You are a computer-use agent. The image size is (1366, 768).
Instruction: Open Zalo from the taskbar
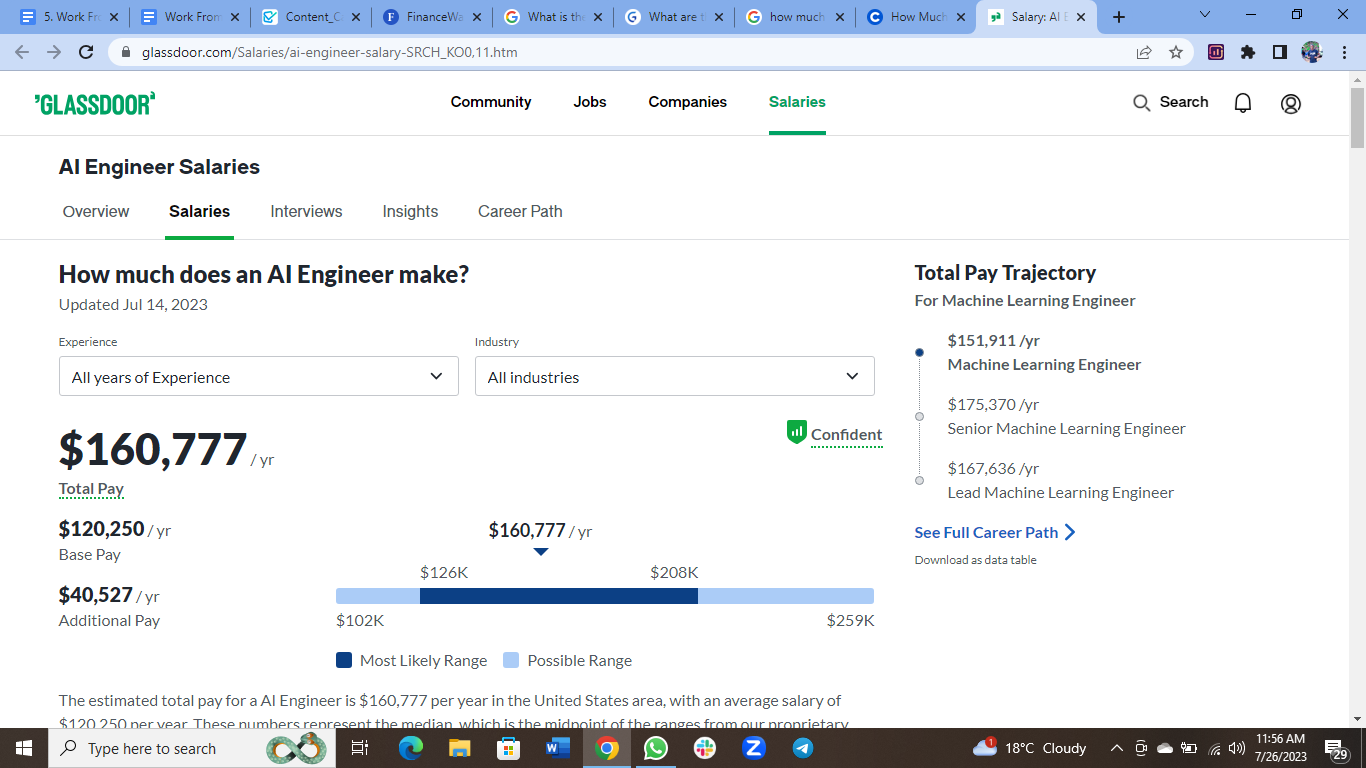coord(754,748)
